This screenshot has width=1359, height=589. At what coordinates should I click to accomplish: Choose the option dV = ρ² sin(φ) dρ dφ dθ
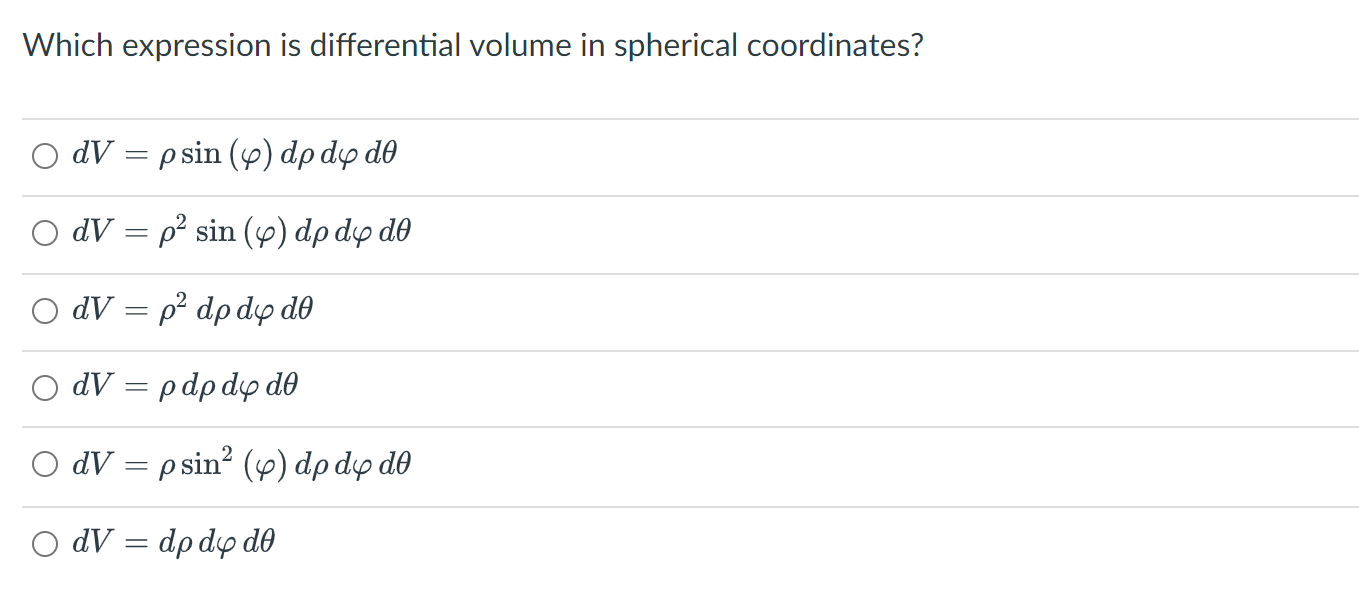point(44,232)
